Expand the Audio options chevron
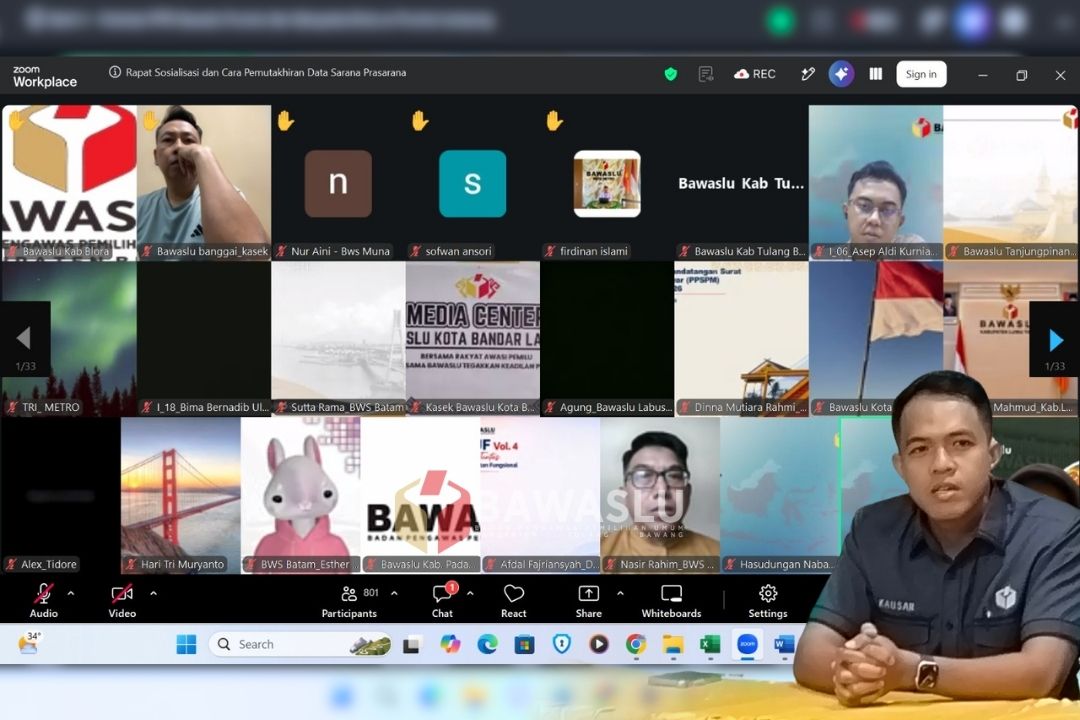The width and height of the screenshot is (1080, 720). click(x=71, y=593)
